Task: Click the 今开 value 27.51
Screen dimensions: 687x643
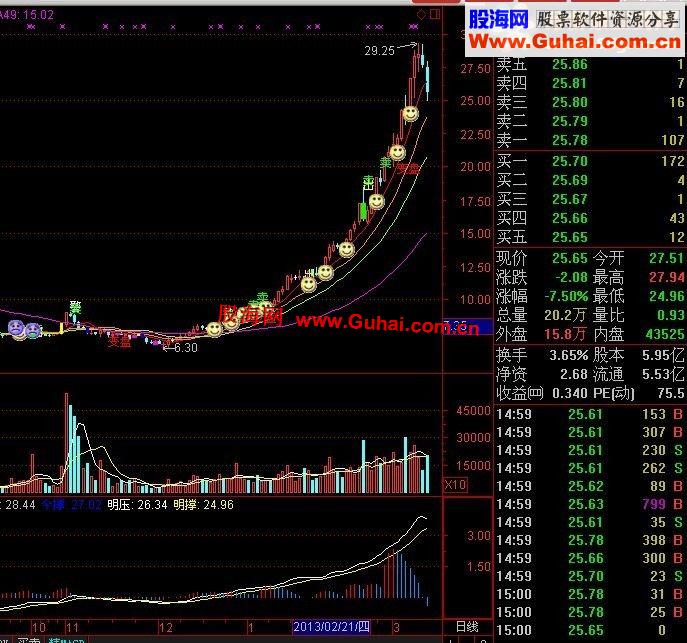Action: click(666, 258)
